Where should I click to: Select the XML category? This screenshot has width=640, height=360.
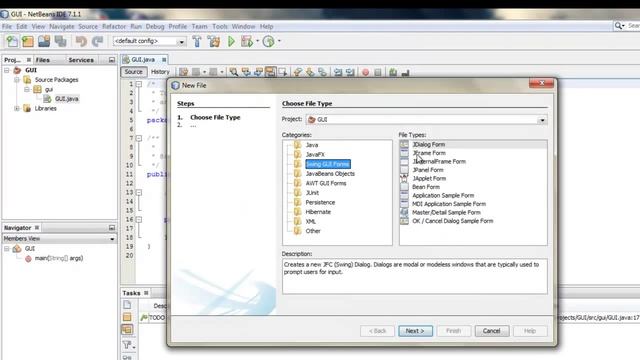[311, 222]
